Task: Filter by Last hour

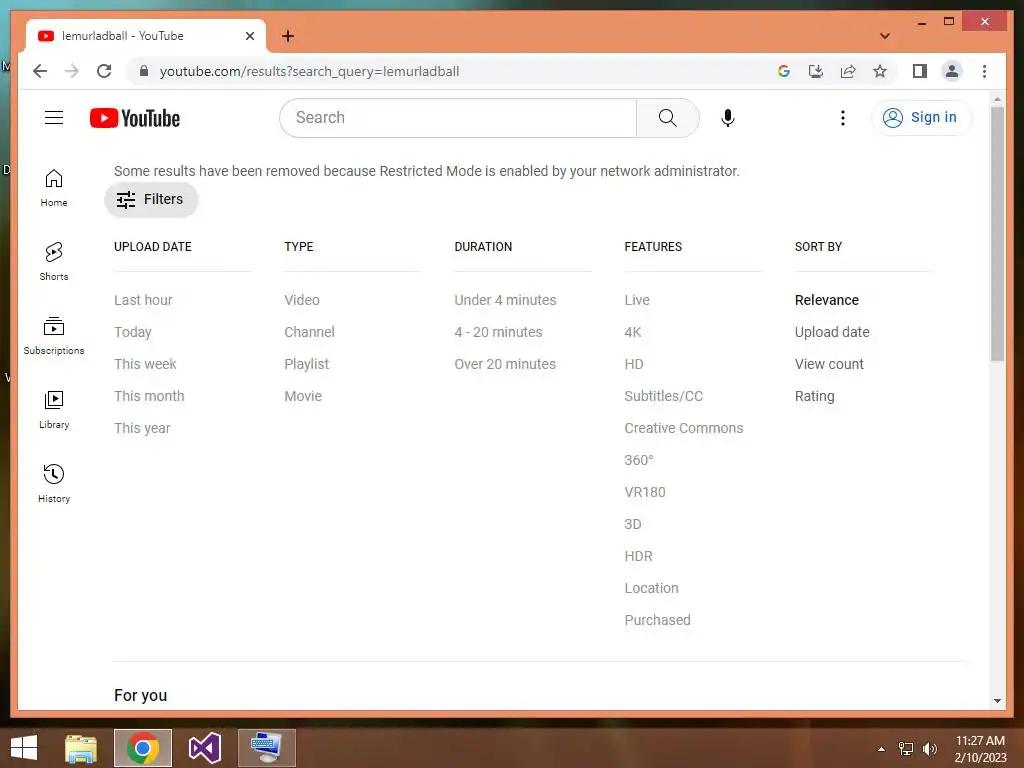Action: click(143, 300)
